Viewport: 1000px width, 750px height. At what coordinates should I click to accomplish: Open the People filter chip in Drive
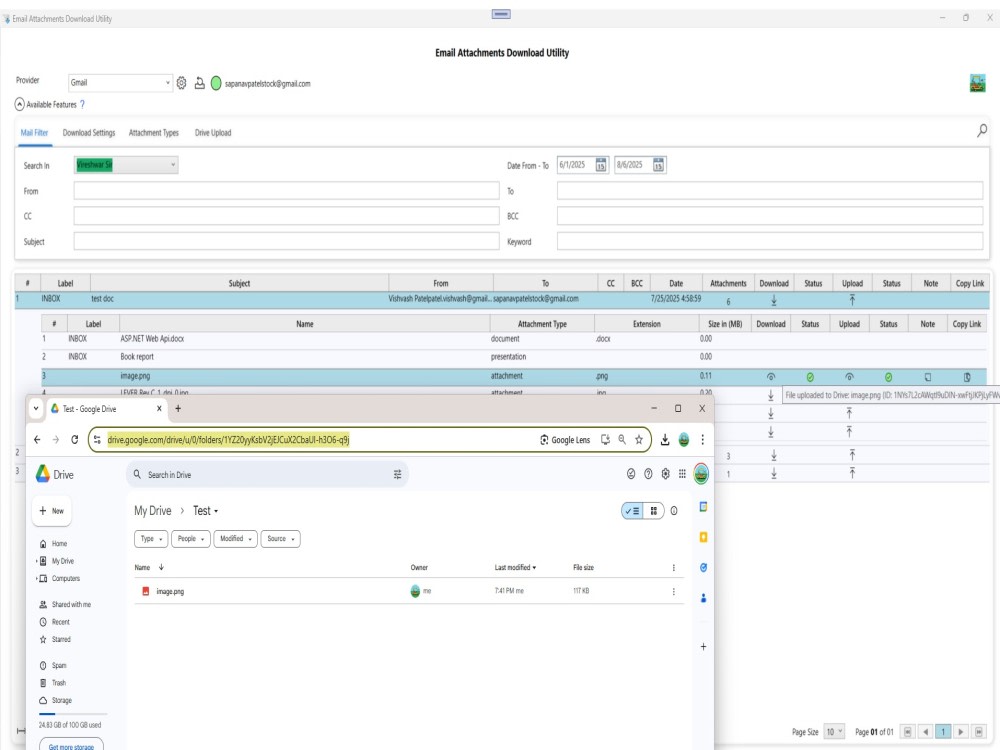(191, 539)
